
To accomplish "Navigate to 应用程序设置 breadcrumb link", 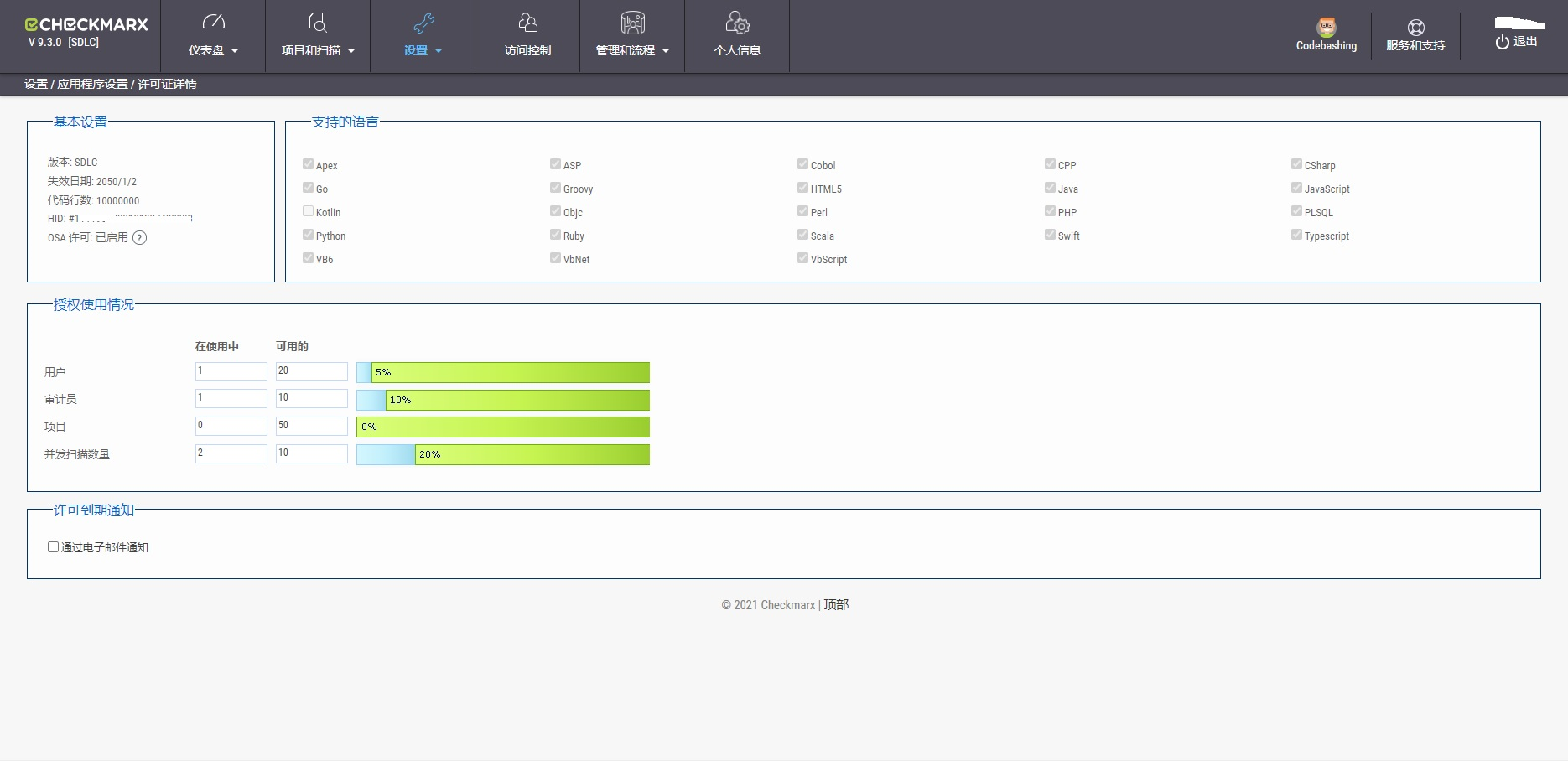I will [94, 84].
